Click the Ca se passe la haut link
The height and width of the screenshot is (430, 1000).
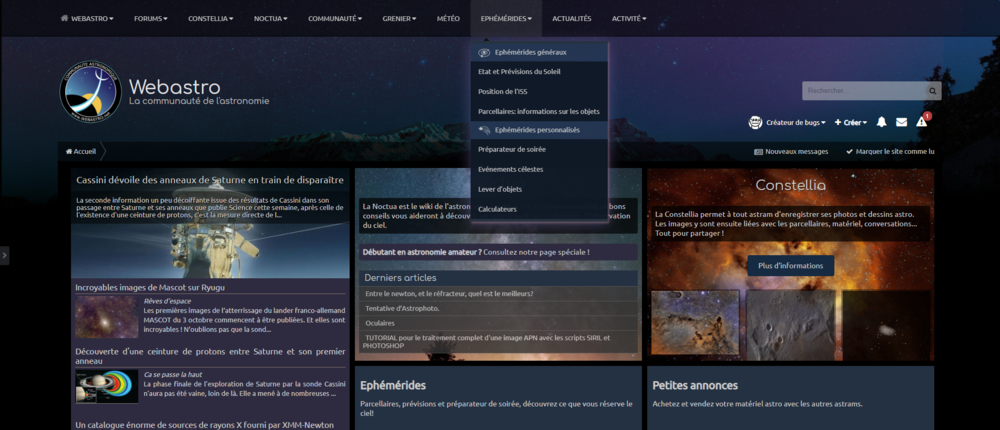point(173,374)
